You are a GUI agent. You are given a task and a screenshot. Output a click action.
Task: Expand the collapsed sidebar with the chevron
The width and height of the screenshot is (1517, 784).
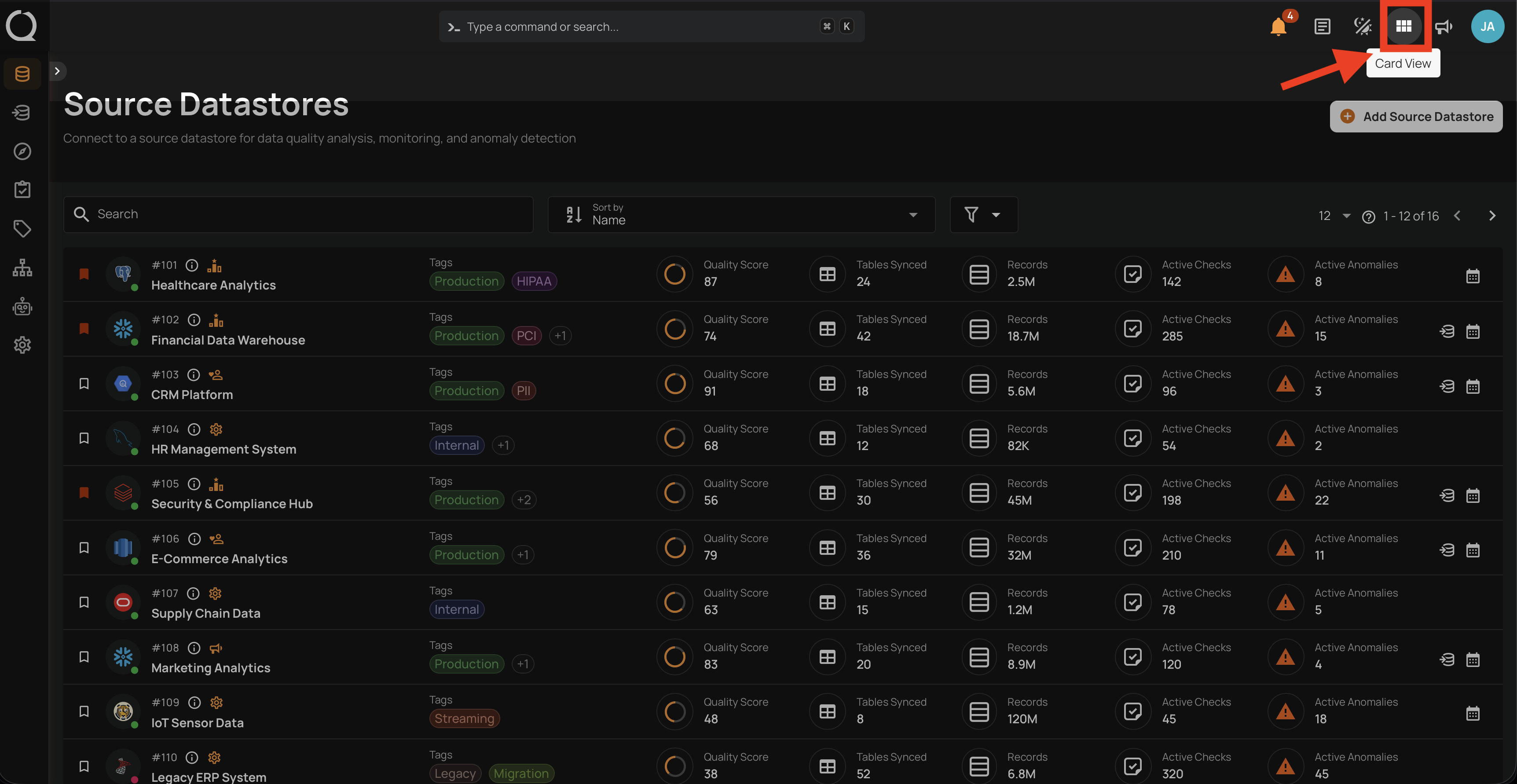(57, 71)
